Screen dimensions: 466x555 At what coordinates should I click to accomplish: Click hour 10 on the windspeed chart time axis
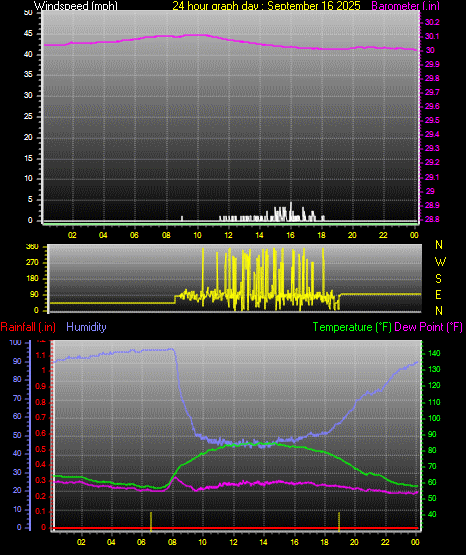197,235
